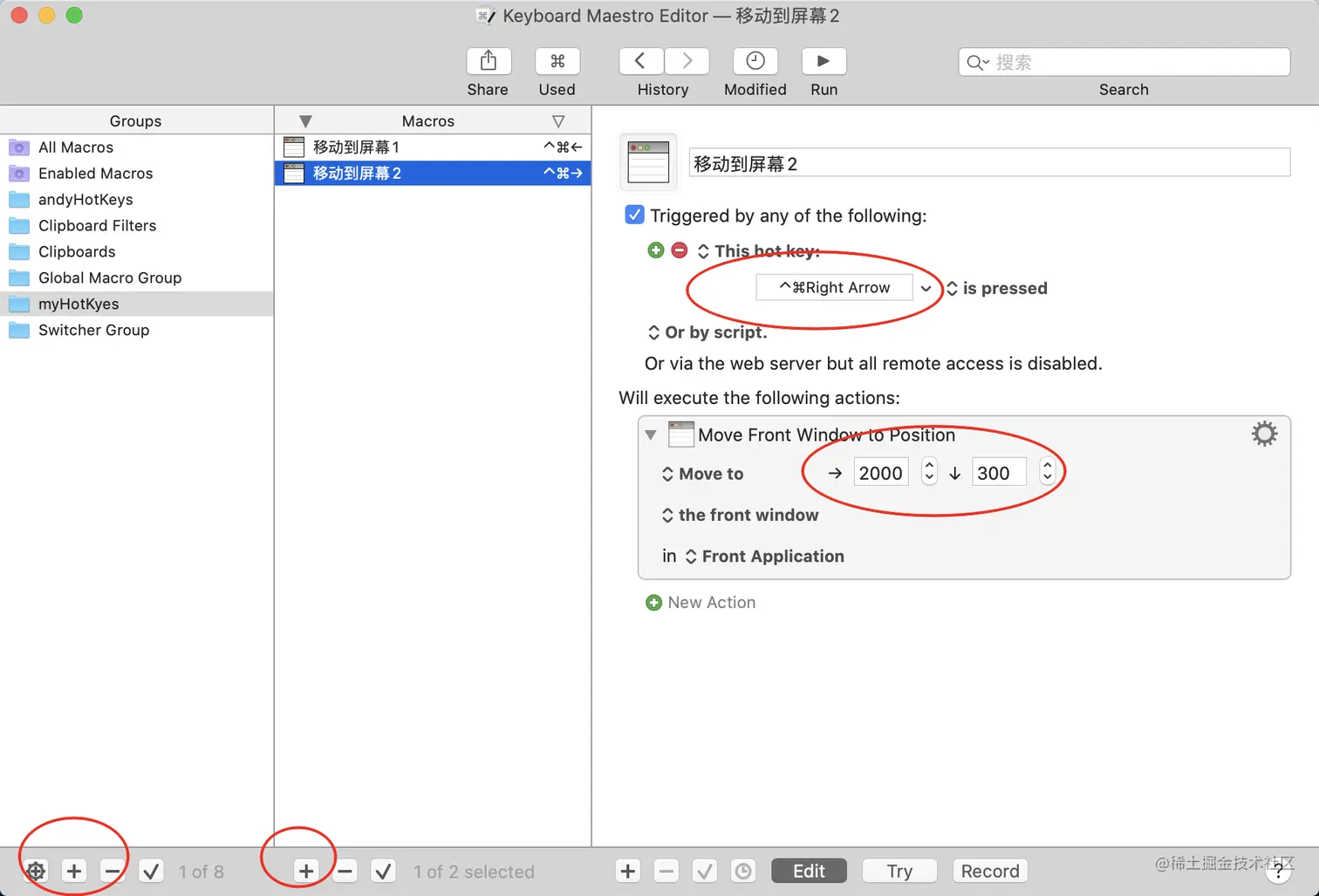This screenshot has height=896, width=1319.
Task: Click the Try button
Action: 899,871
